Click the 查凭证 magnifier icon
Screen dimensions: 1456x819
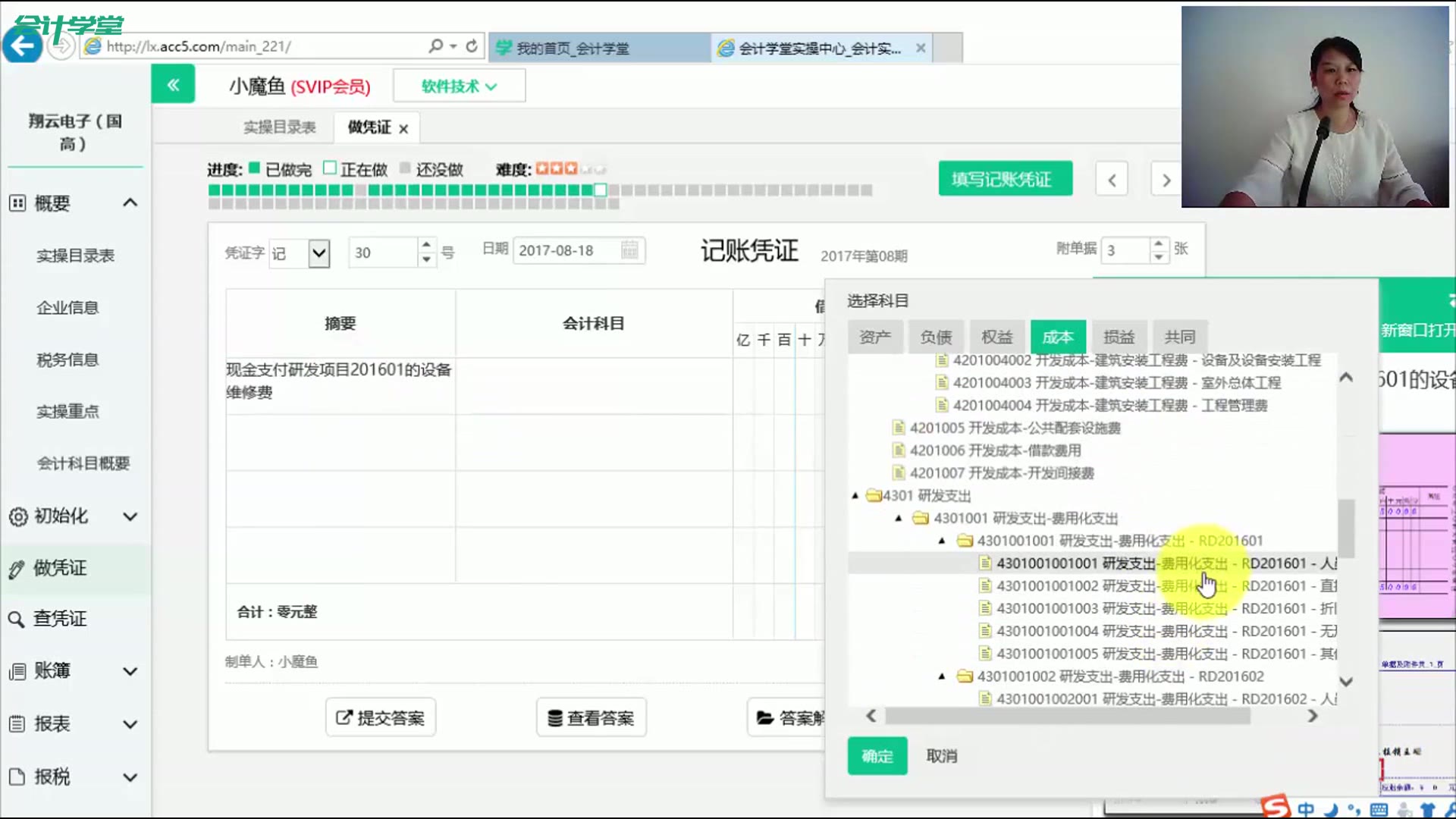click(17, 620)
